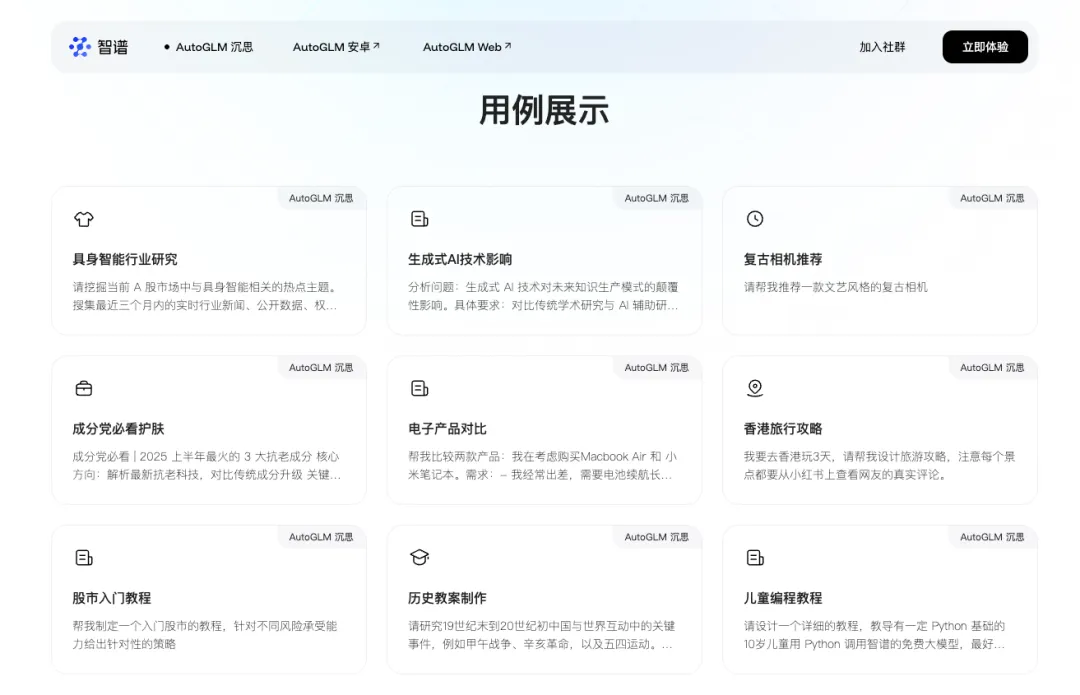Click the document icon on 股市入门教程 card
This screenshot has height=695, width=1080.
84,558
